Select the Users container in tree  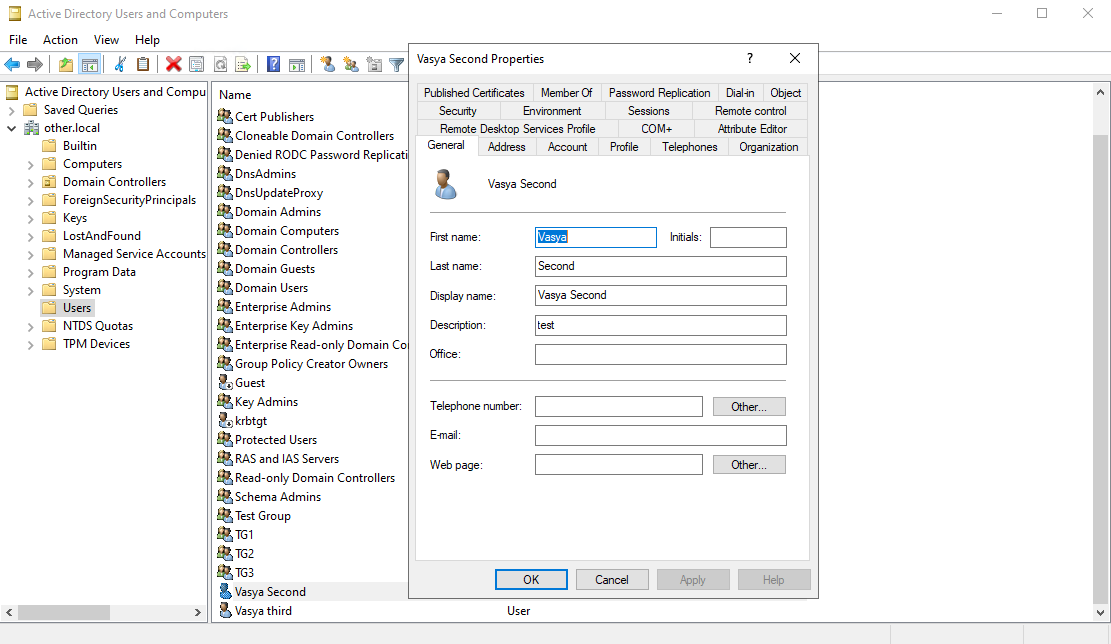point(77,308)
